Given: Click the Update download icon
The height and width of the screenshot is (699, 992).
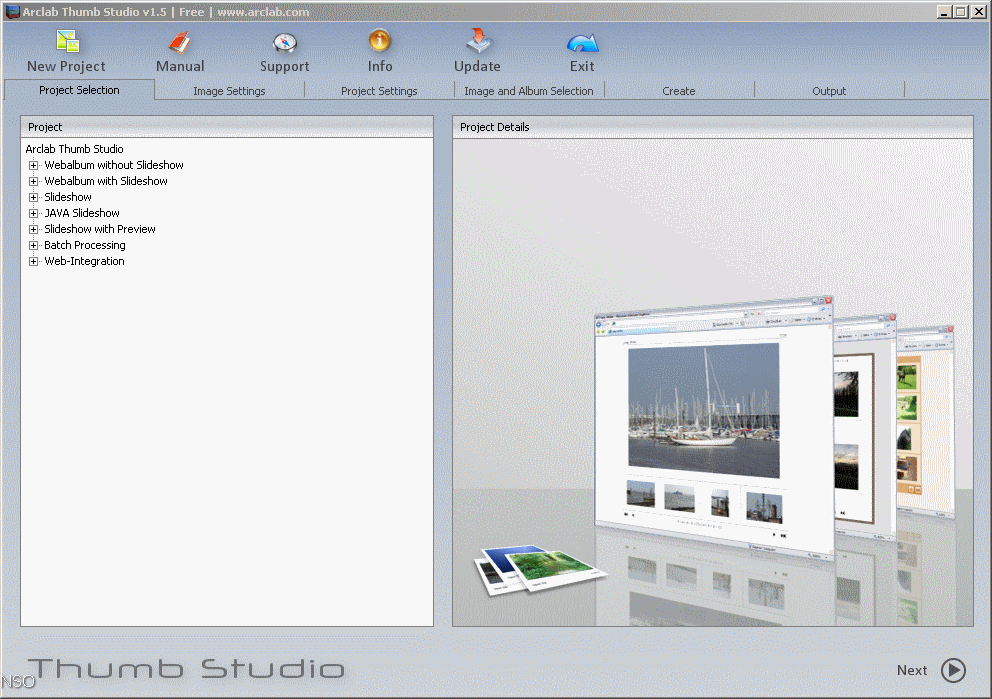Looking at the screenshot, I should (x=478, y=40).
